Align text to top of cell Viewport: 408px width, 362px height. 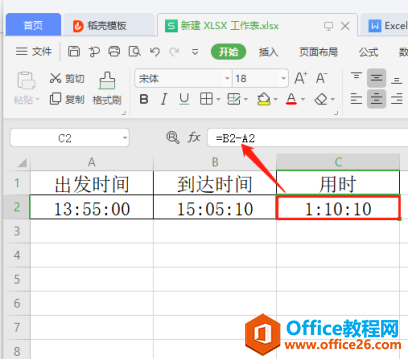(x=356, y=77)
